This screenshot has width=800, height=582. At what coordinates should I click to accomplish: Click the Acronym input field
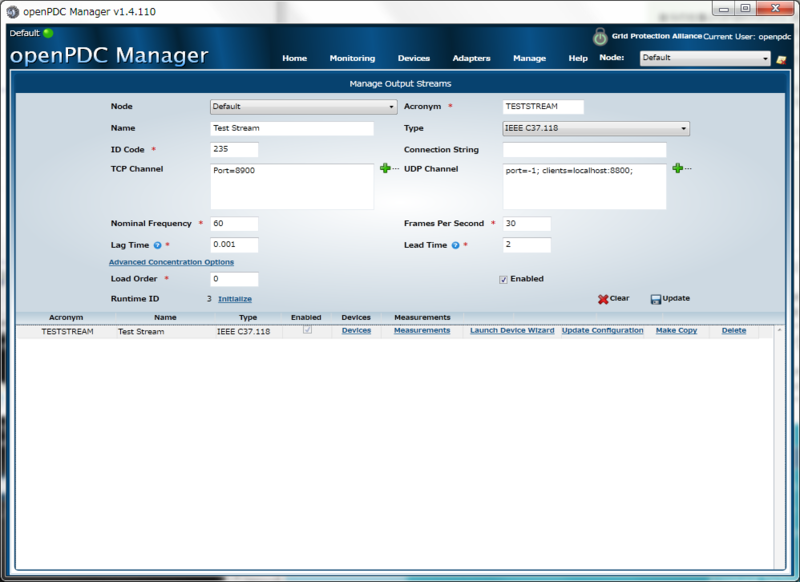pyautogui.click(x=543, y=107)
